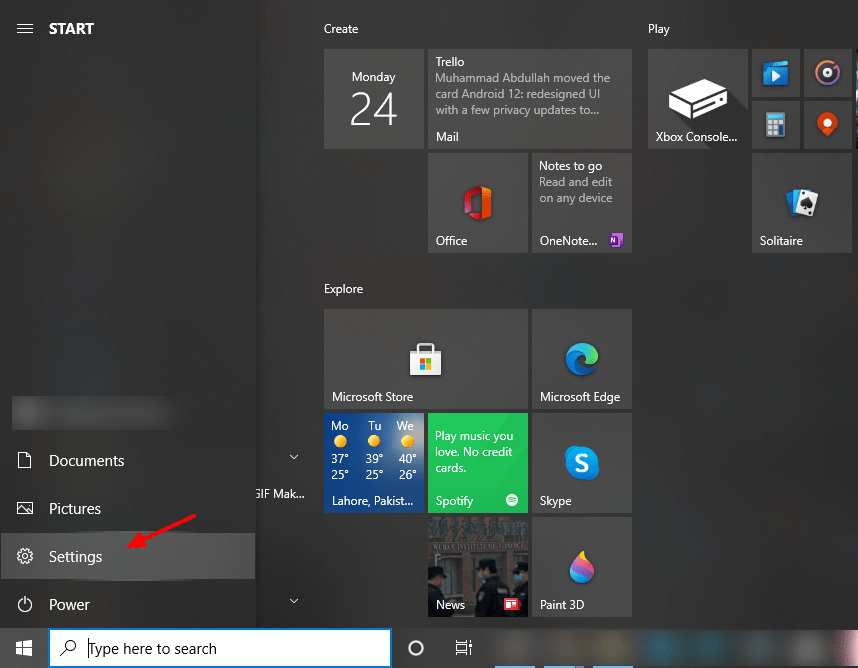This screenshot has height=668, width=858.
Task: Open Pictures from the Start sidebar
Action: point(127,508)
